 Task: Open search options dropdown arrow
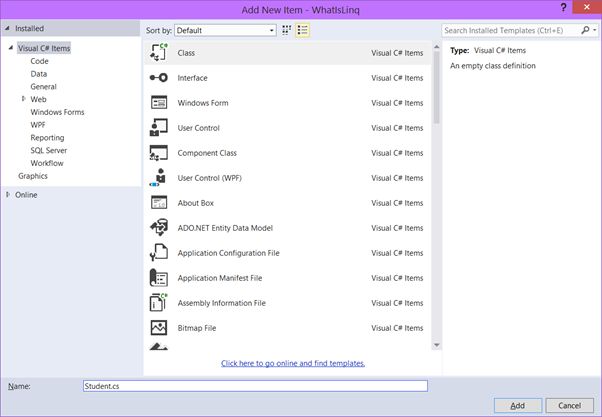pos(595,30)
